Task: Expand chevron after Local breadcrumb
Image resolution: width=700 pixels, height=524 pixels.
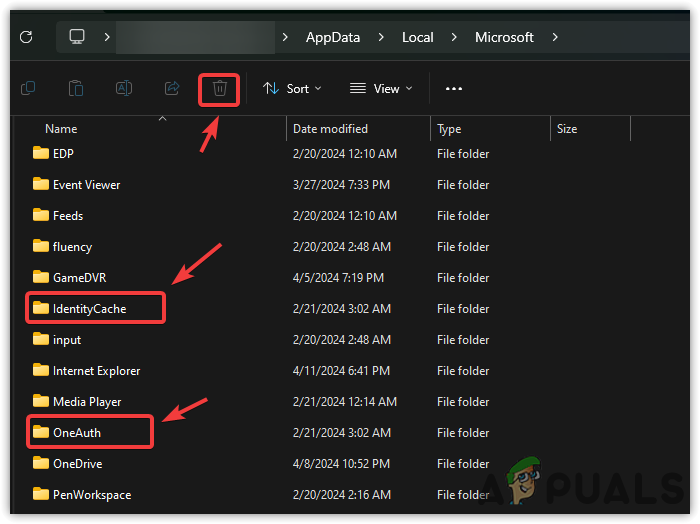Action: 454,37
